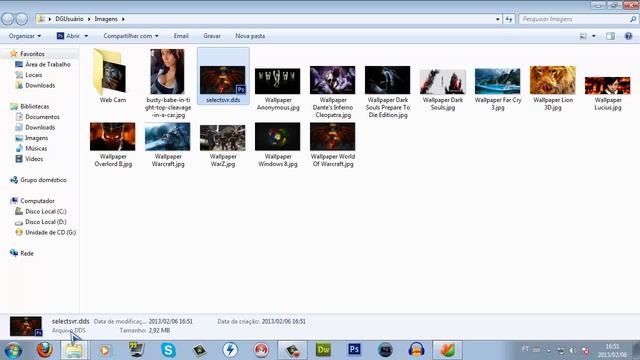Open Photoshop from the taskbar
Viewport: 640px width, 360px height.
[x=354, y=350]
